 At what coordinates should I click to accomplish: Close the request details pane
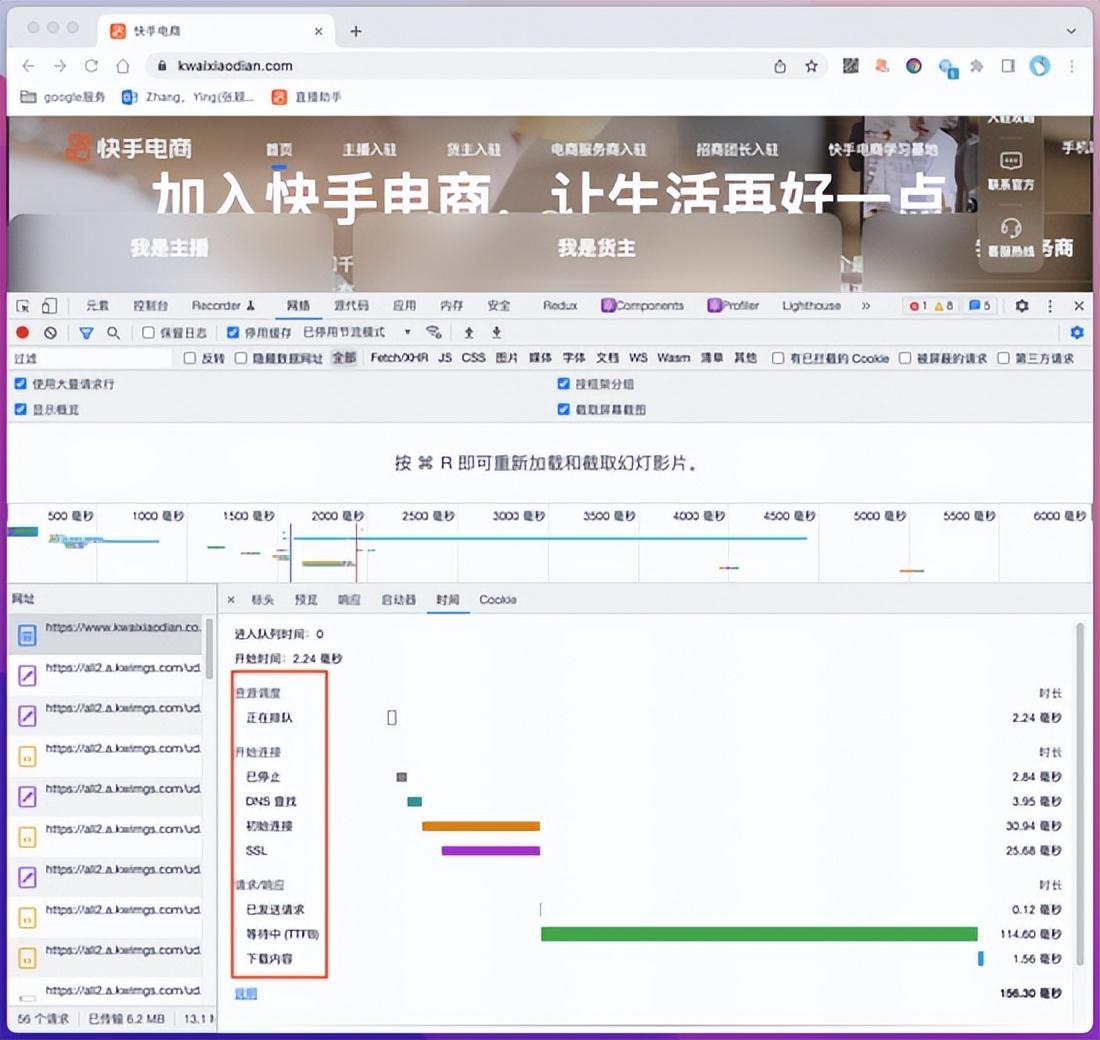pos(231,600)
